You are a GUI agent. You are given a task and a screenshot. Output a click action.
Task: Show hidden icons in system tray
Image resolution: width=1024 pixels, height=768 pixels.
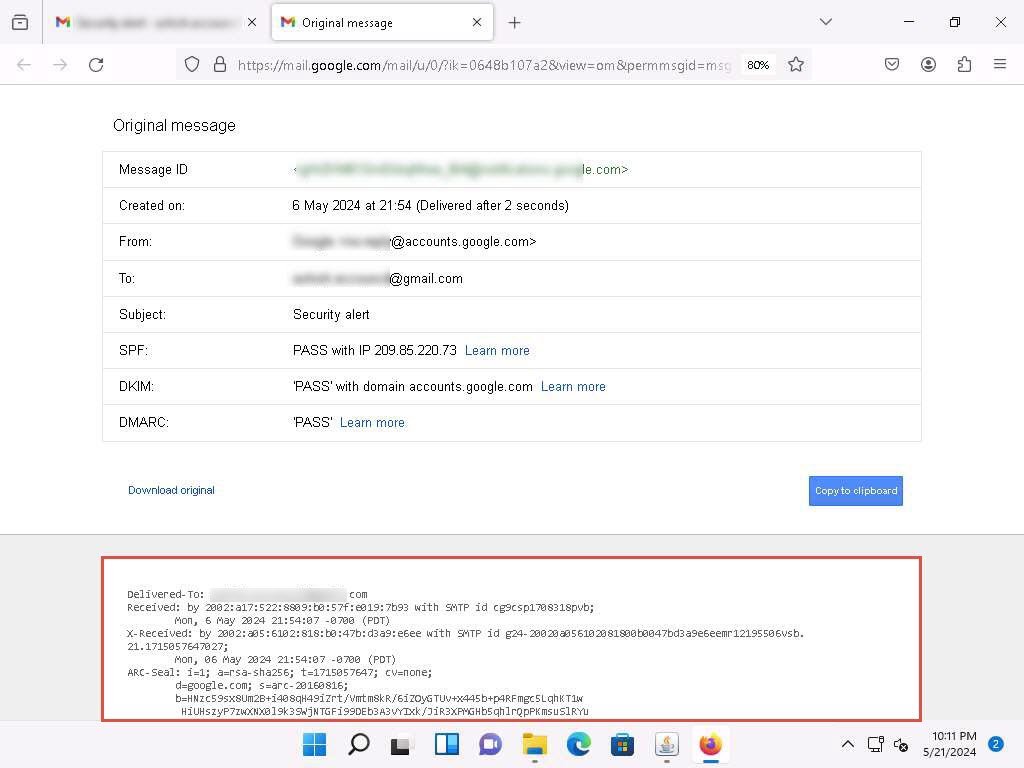pyautogui.click(x=847, y=744)
